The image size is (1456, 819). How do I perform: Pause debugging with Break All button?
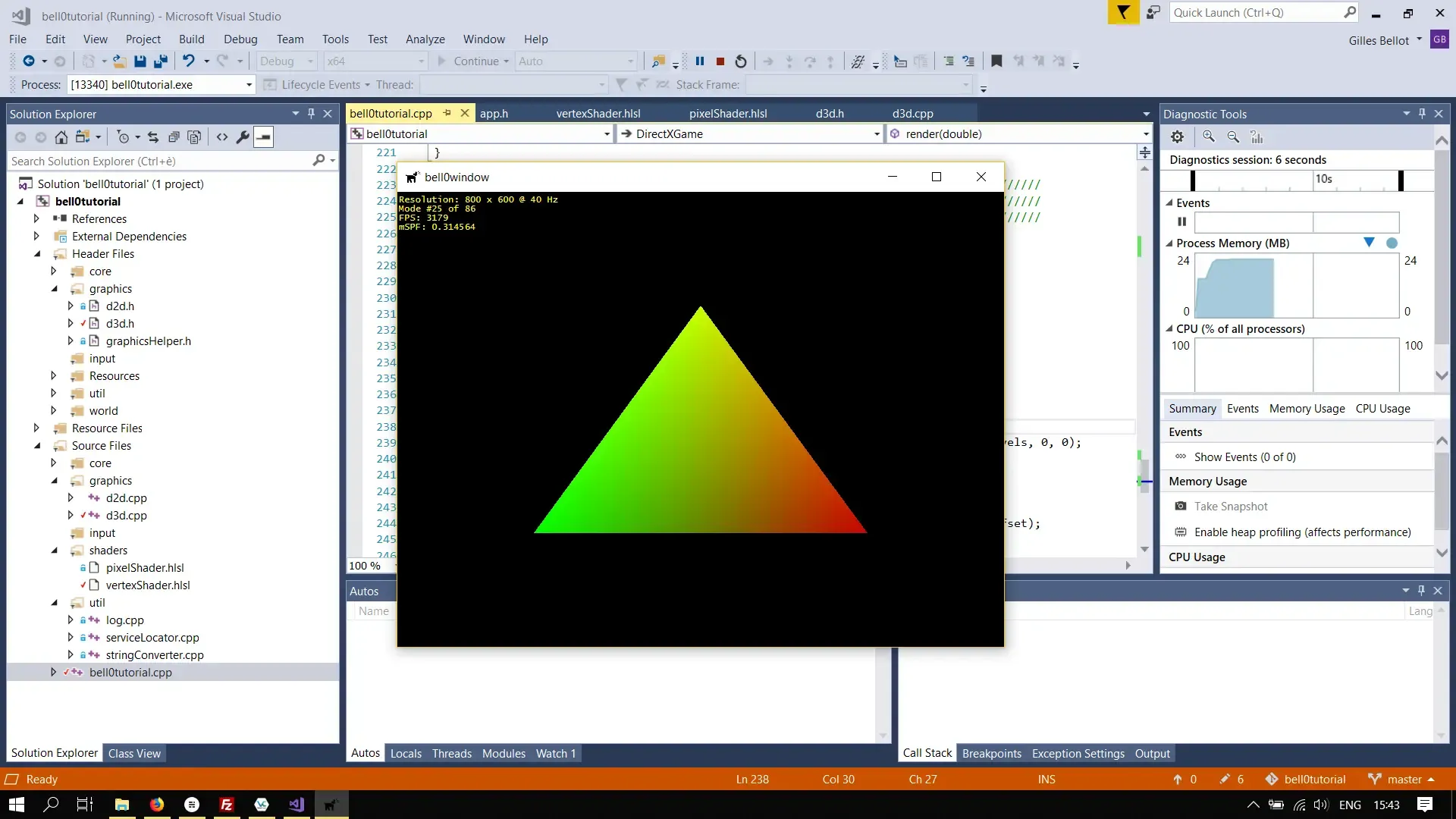tap(700, 61)
